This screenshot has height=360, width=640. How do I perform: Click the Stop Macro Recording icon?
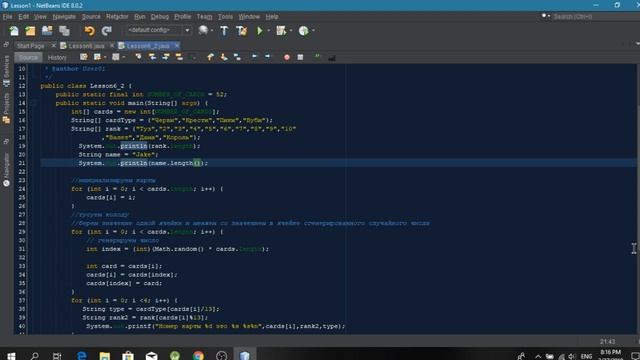pos(300,58)
